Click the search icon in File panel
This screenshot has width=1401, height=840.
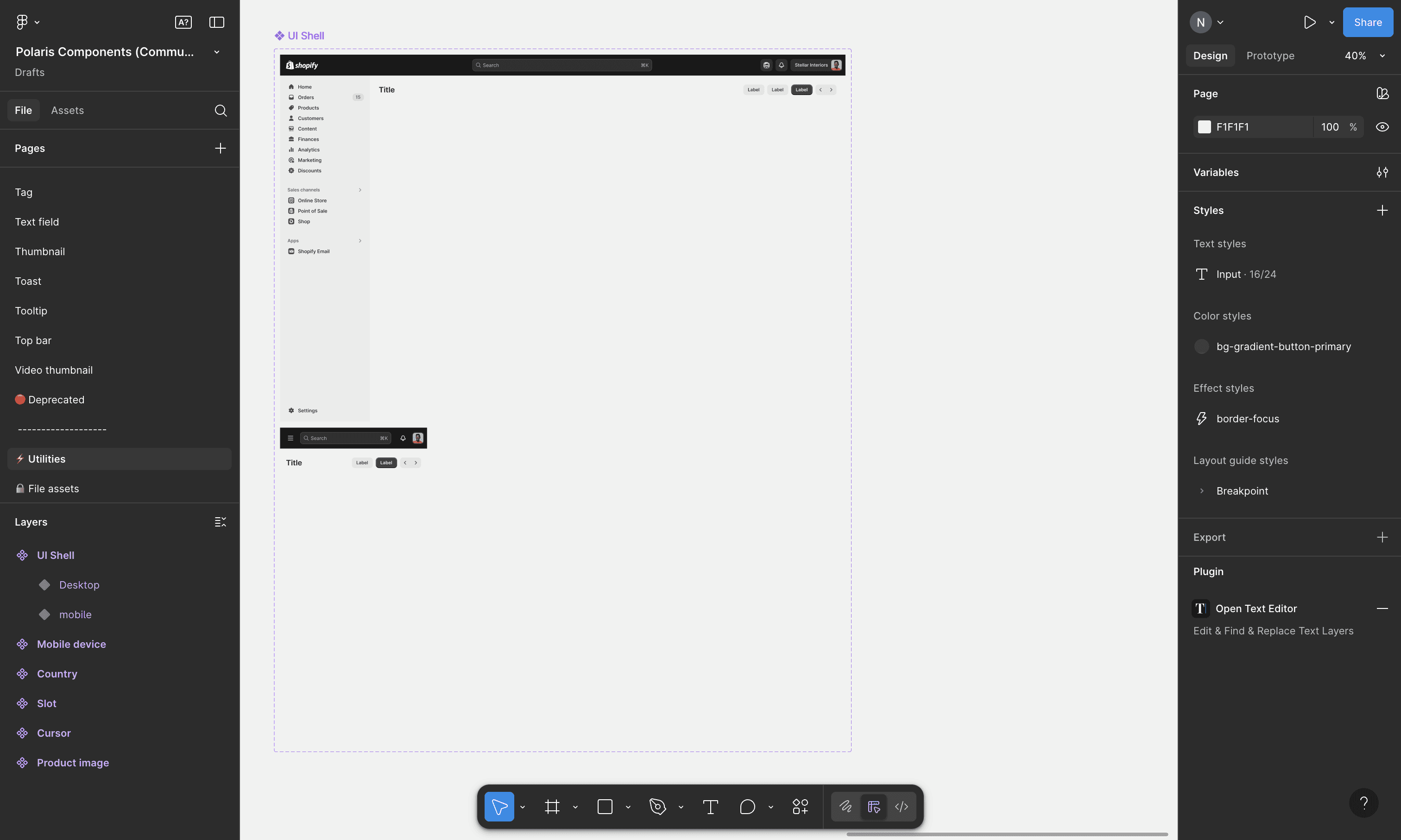(220, 110)
